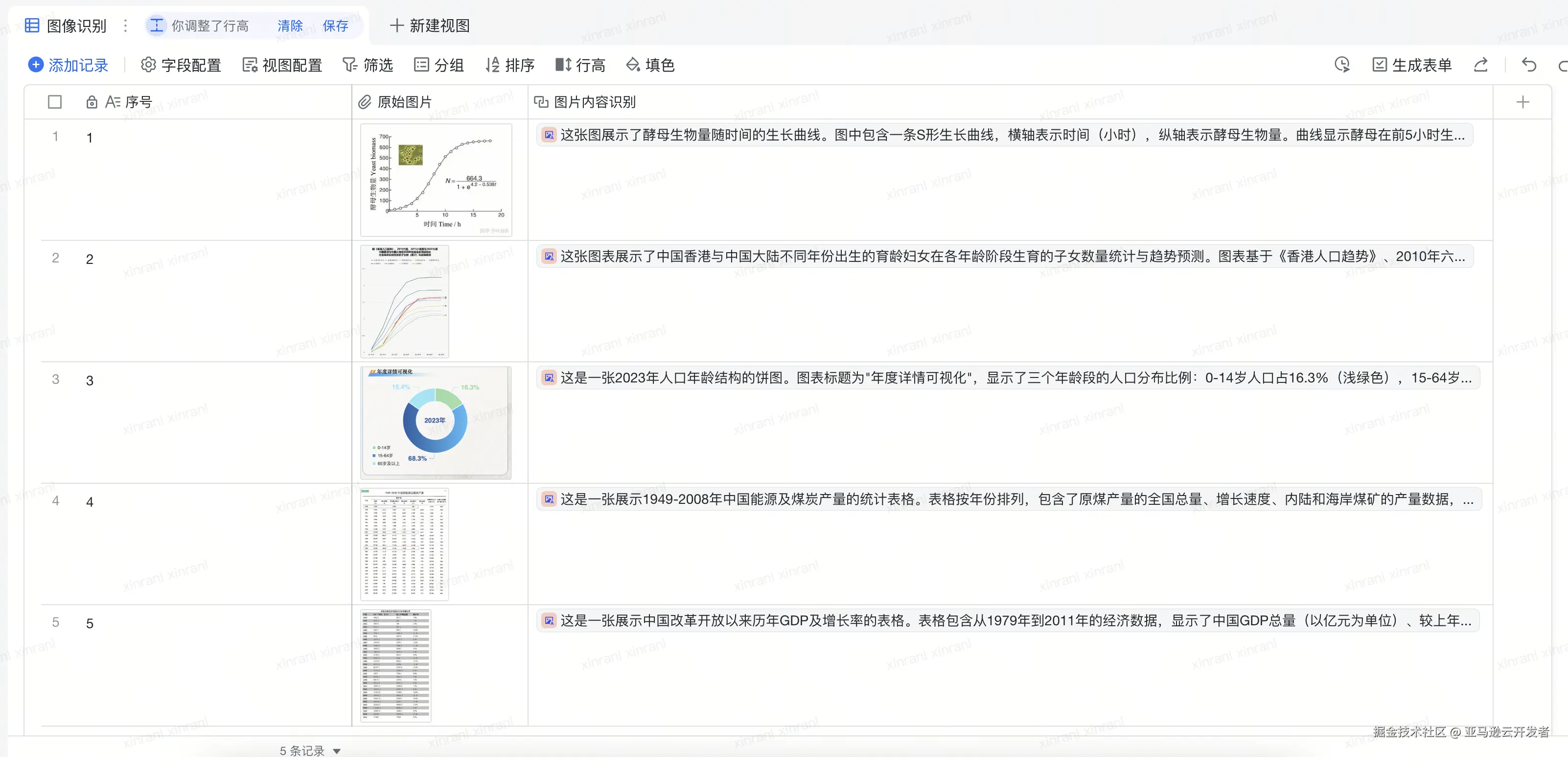Open the view options three-dot menu

[125, 25]
